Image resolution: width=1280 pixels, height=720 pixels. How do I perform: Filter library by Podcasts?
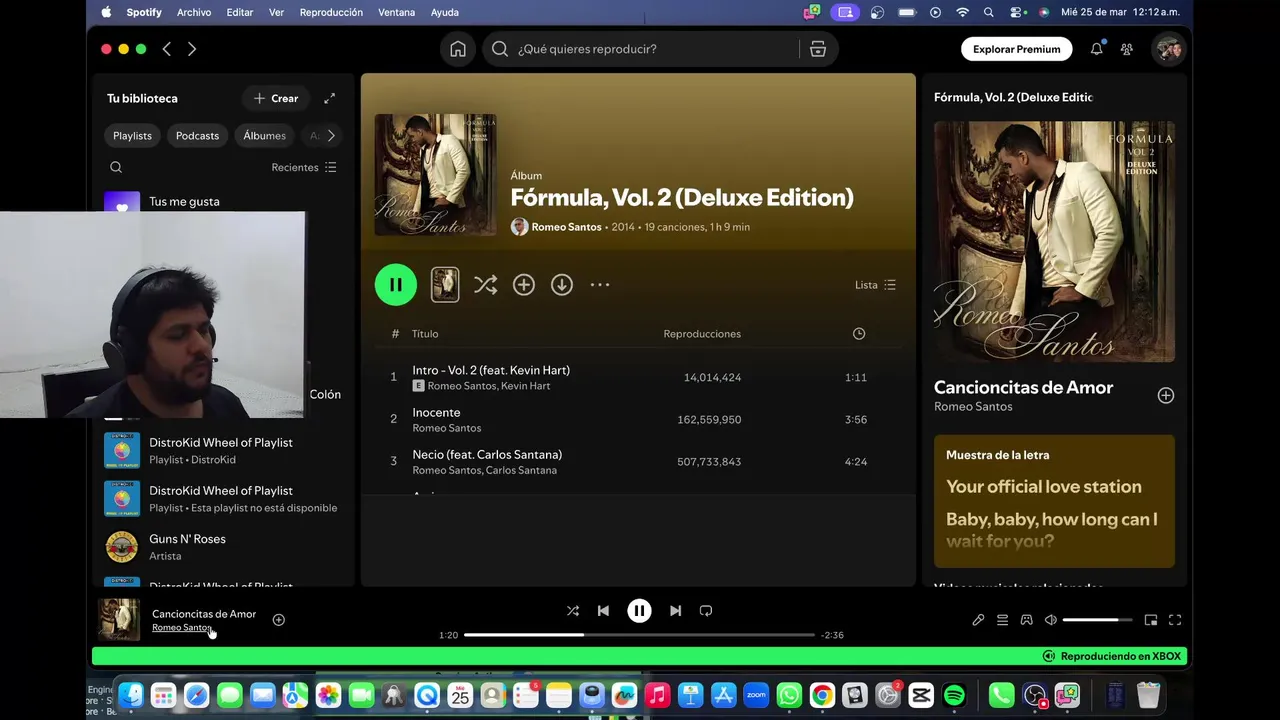pyautogui.click(x=197, y=136)
